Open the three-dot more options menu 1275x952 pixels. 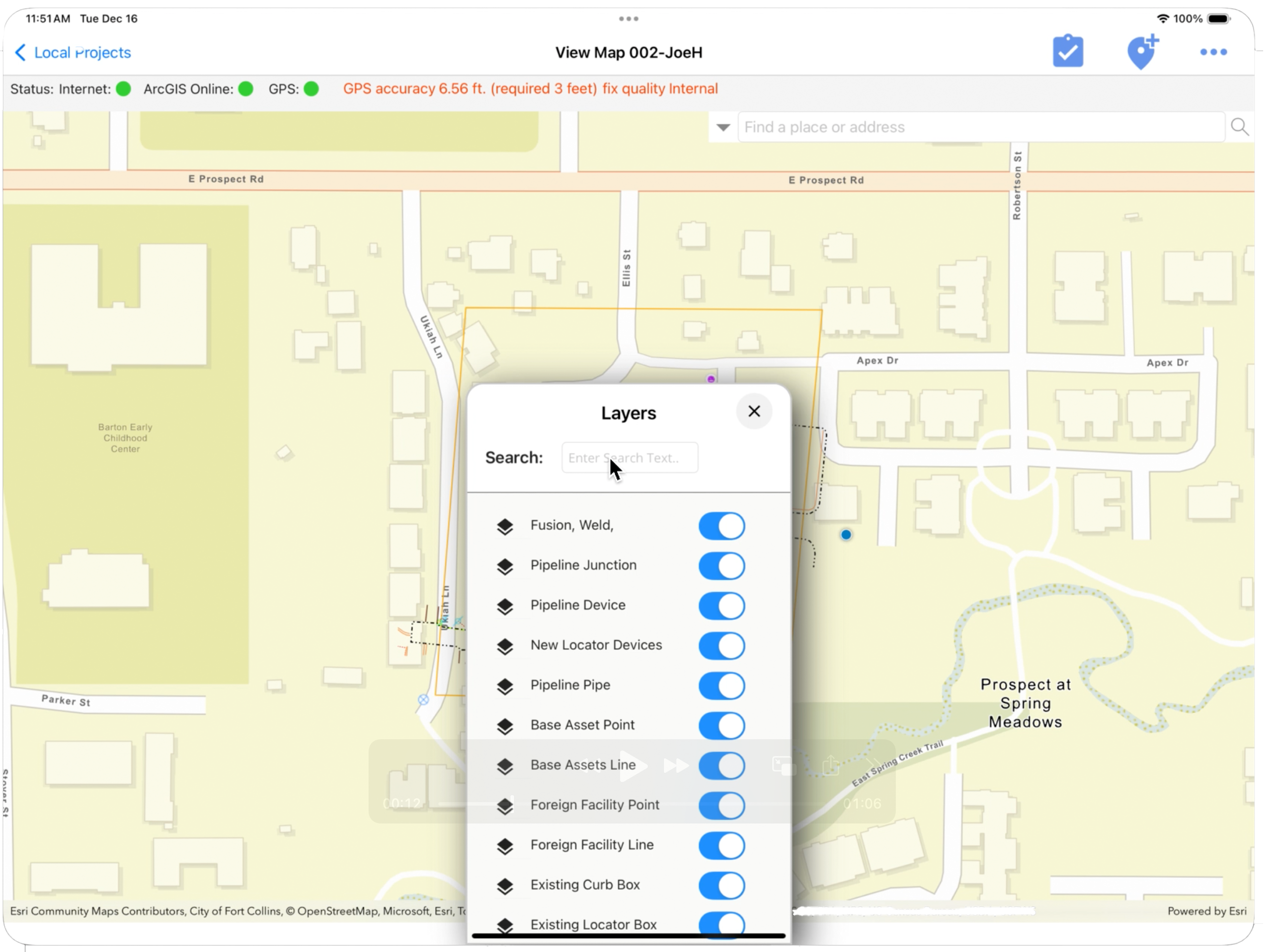click(x=1213, y=52)
